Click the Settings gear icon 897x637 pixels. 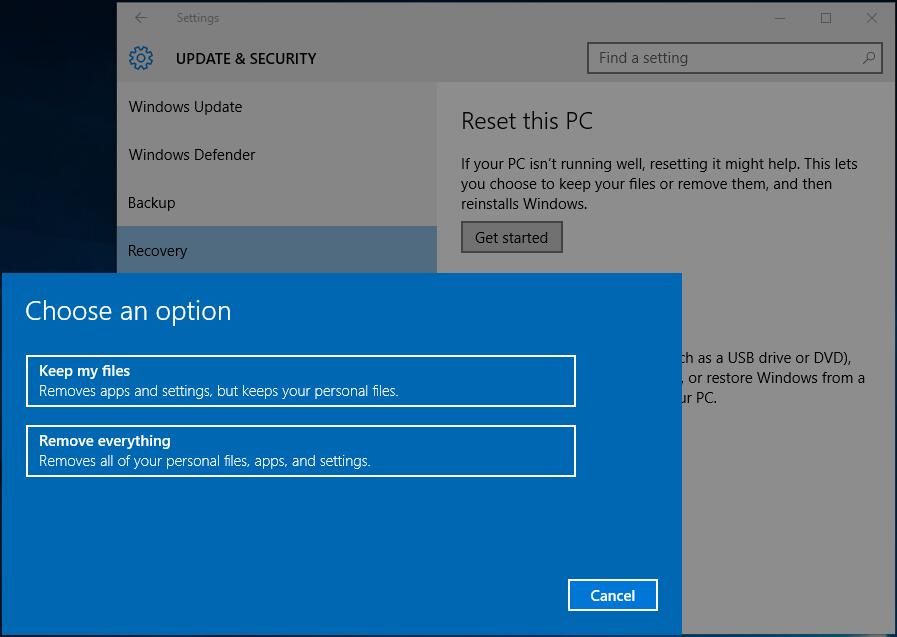point(141,58)
